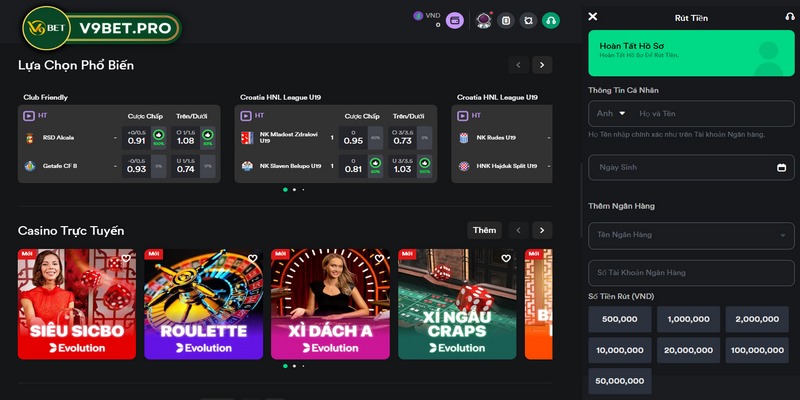Click the Số Tài Khoản Ngân Hàng input field
This screenshot has width=800, height=400.
point(691,272)
